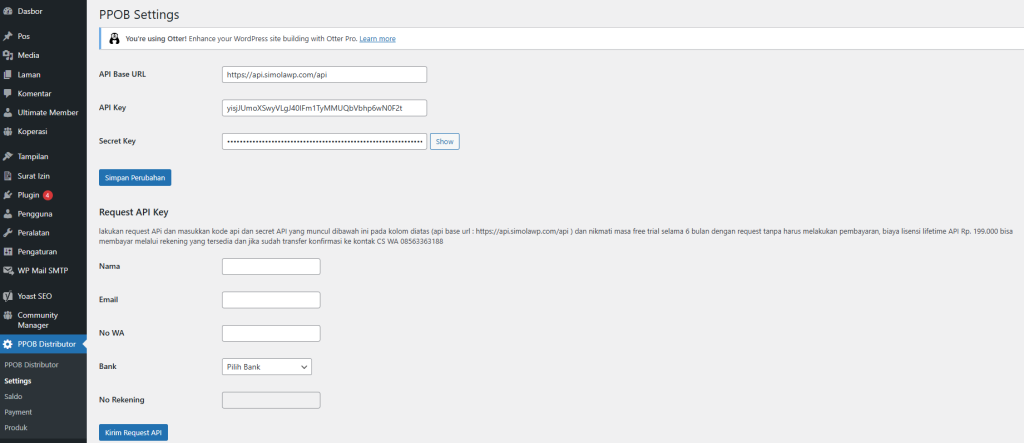Click the Dasbor dashboard icon

(8, 11)
